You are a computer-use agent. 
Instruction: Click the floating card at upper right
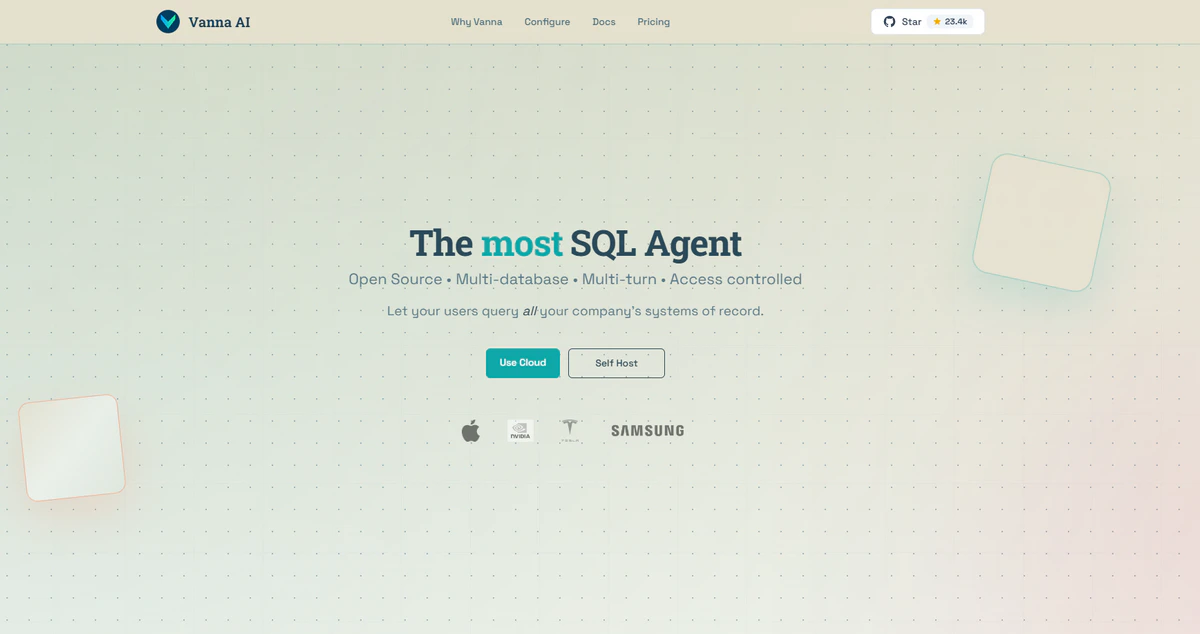click(x=1041, y=223)
